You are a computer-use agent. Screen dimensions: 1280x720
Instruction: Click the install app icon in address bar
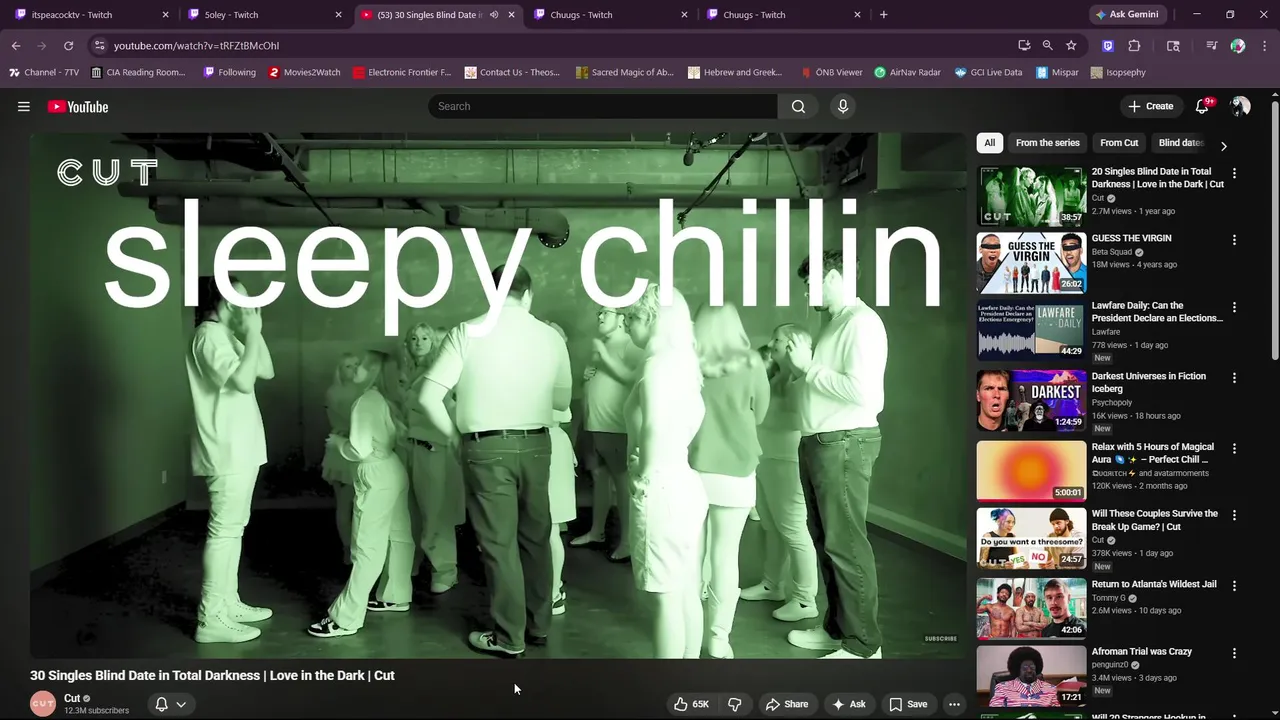(x=1024, y=45)
